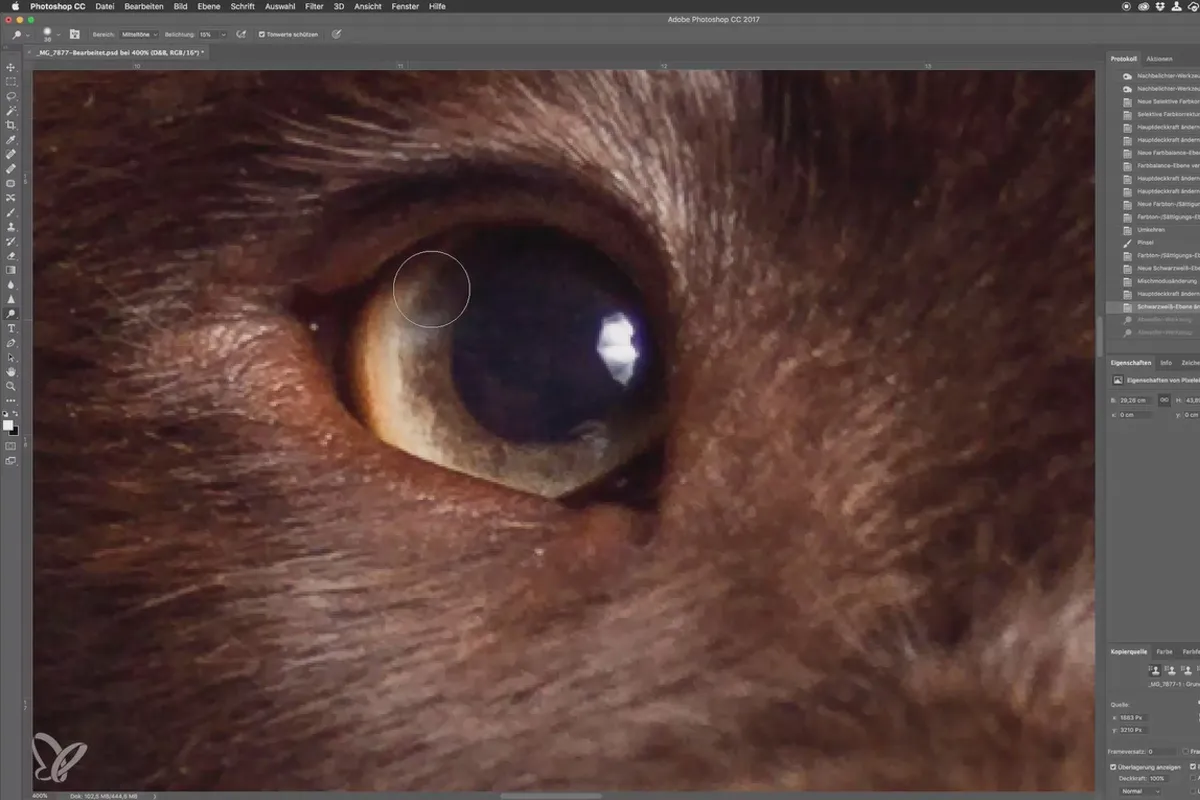The height and width of the screenshot is (800, 1200).
Task: Toggle width-height link in Eigenschaften panel
Action: (x=1164, y=400)
